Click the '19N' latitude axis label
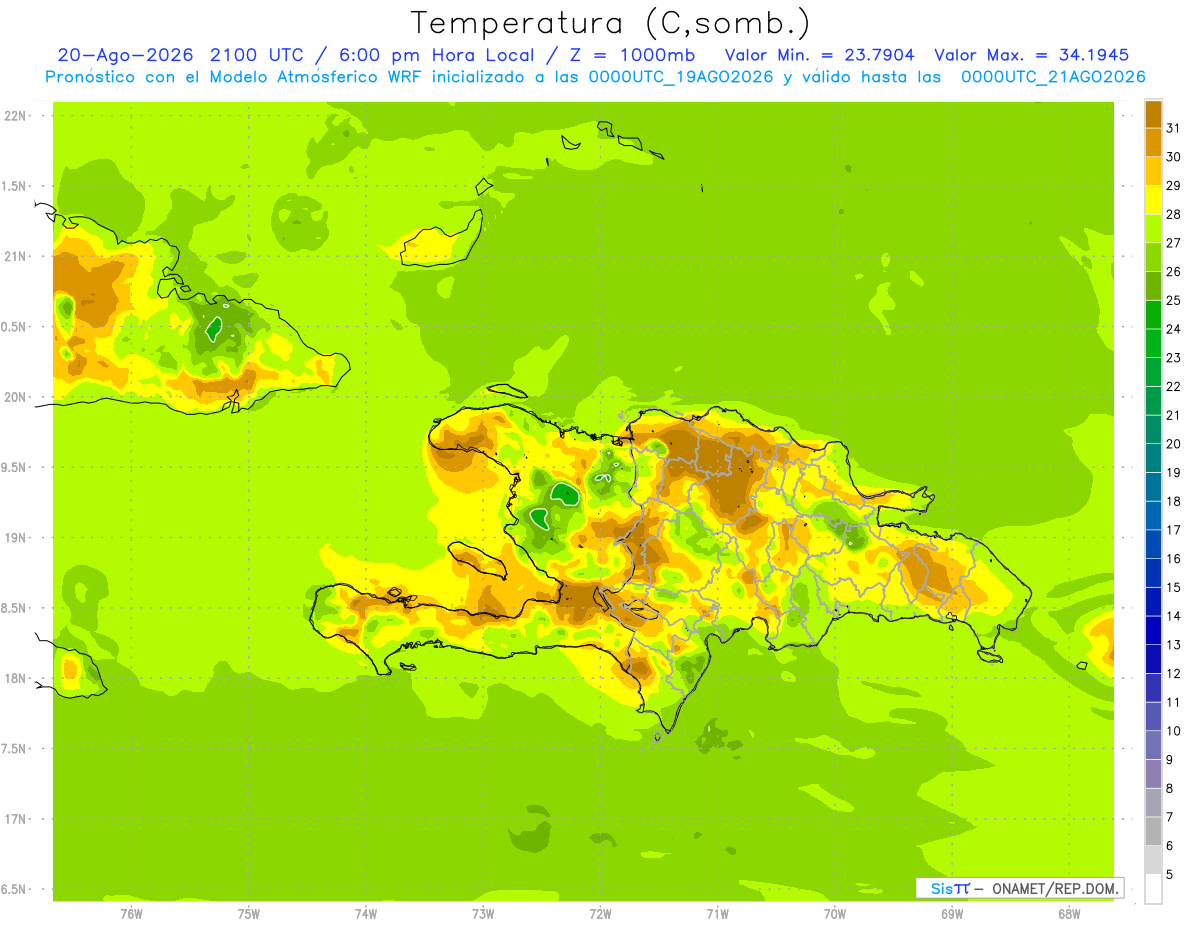 17,538
